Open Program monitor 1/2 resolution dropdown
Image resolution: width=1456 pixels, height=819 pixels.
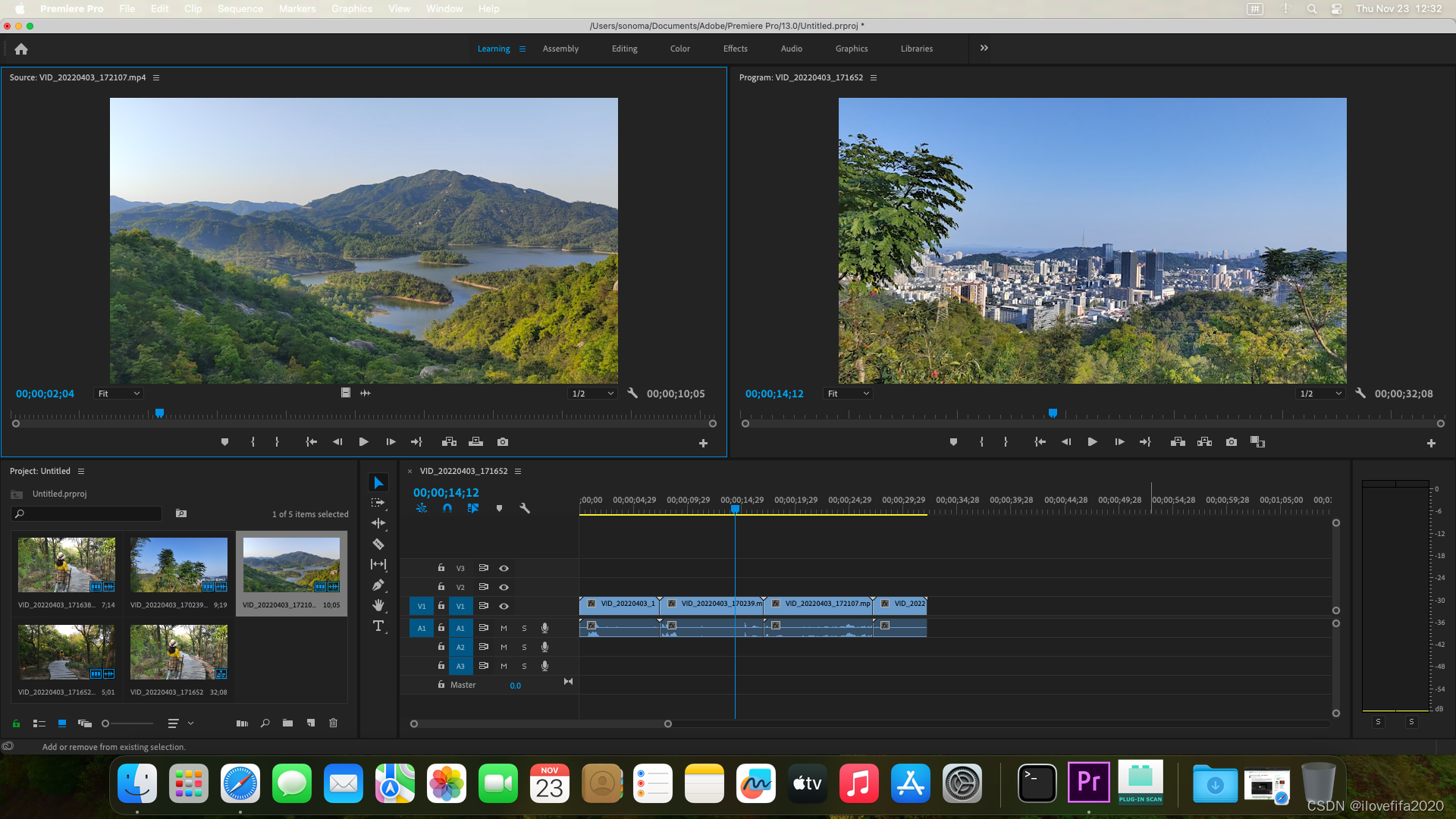(x=1320, y=394)
